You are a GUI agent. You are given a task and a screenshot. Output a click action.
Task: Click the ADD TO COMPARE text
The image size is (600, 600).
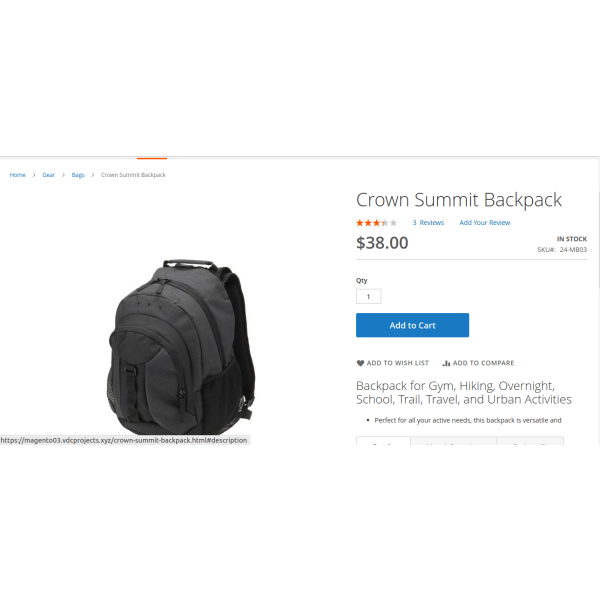(483, 363)
